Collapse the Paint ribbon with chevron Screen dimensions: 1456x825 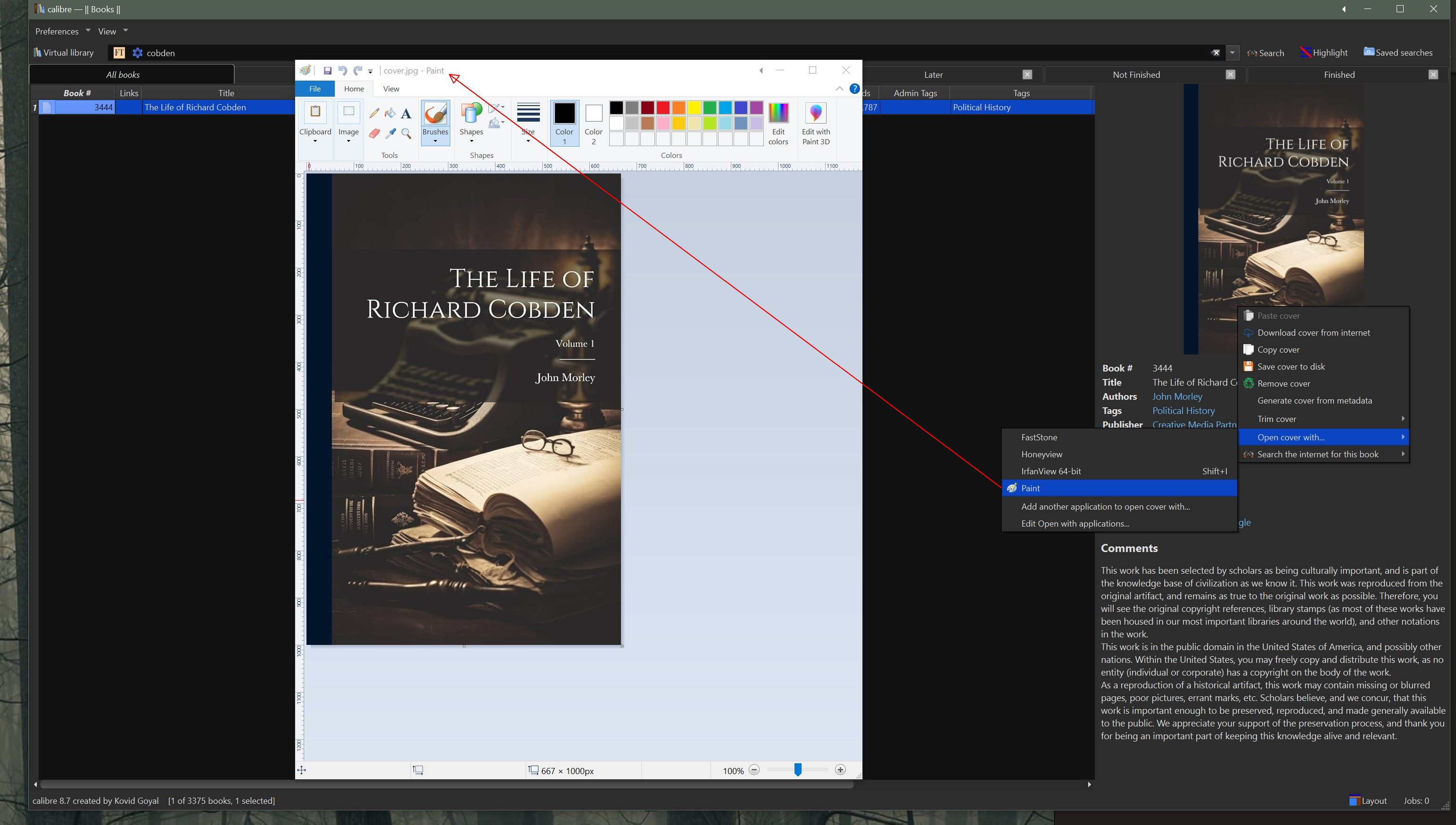pos(839,89)
